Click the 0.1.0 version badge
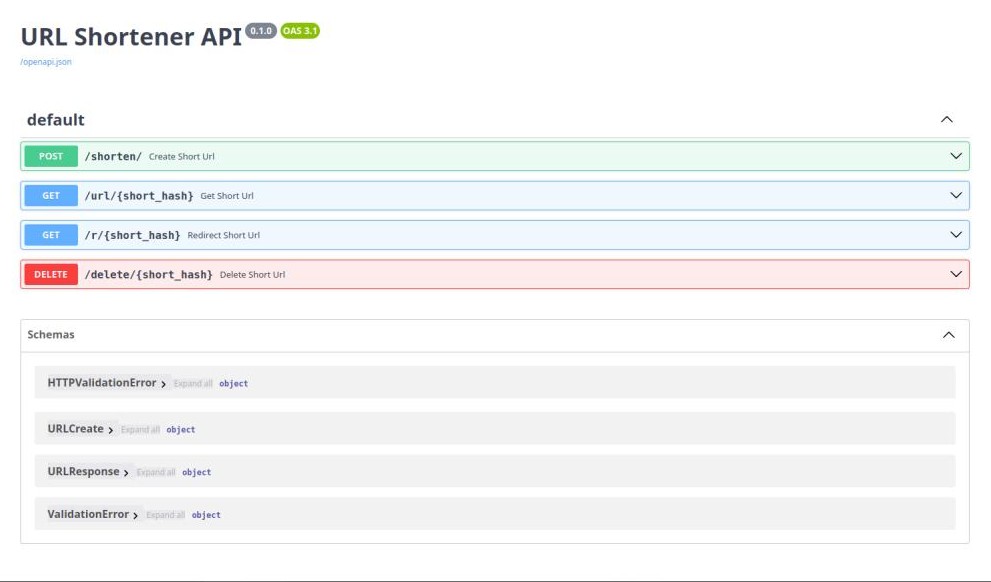 point(259,31)
